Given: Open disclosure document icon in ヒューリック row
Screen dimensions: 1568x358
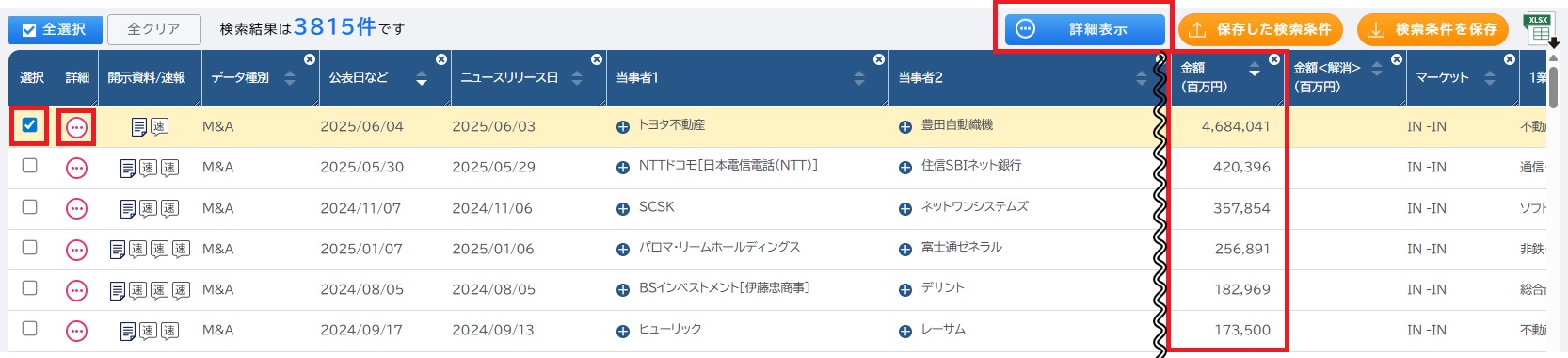Looking at the screenshot, I should point(129,331).
